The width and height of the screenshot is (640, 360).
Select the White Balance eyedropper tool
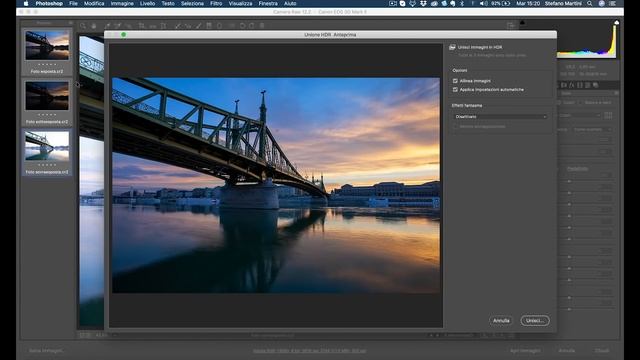pos(107,26)
